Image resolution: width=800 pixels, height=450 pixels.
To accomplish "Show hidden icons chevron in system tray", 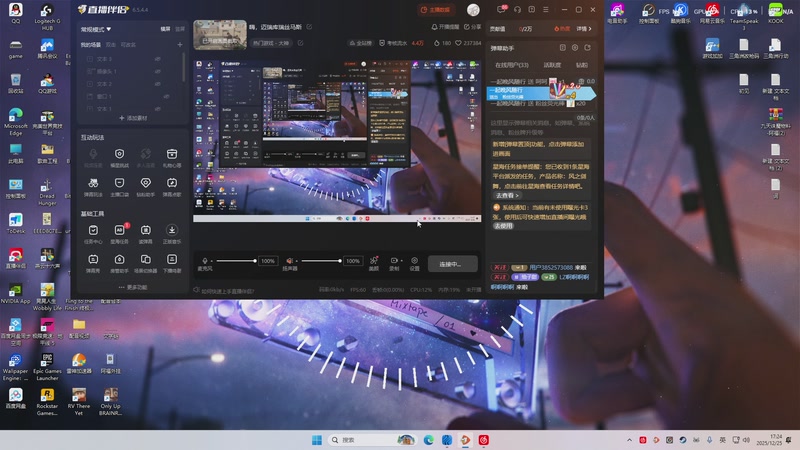I will pyautogui.click(x=629, y=440).
